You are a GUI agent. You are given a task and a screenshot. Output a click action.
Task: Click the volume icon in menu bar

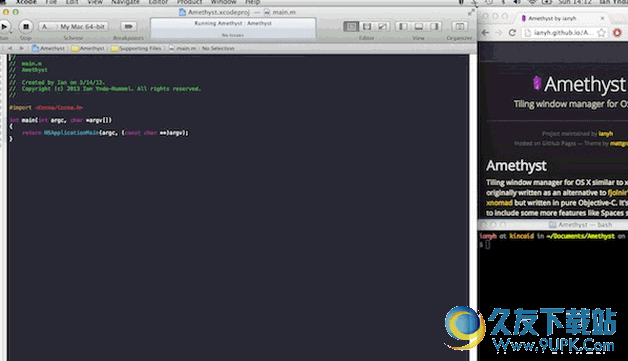click(x=517, y=2)
